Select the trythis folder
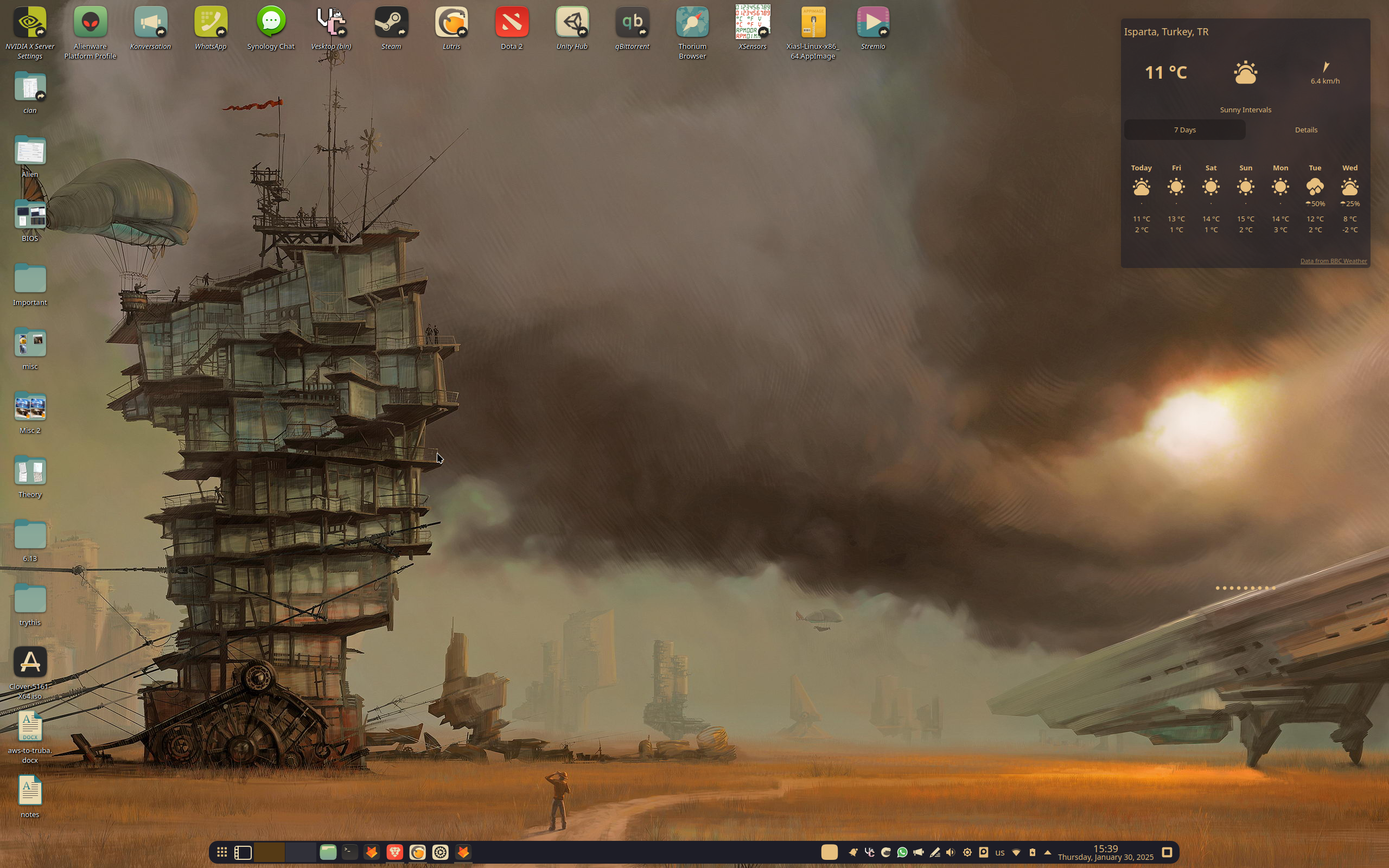Screen dimensions: 1389x868 30,604
